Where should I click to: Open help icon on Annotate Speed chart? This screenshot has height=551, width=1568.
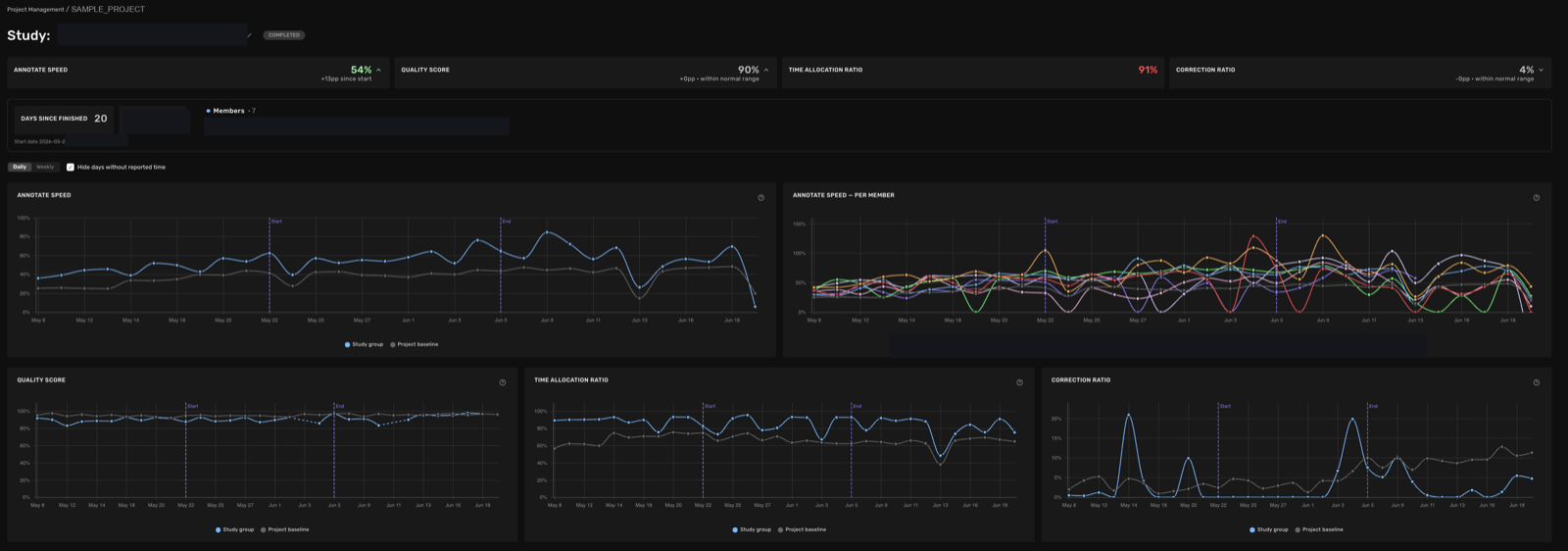click(760, 198)
